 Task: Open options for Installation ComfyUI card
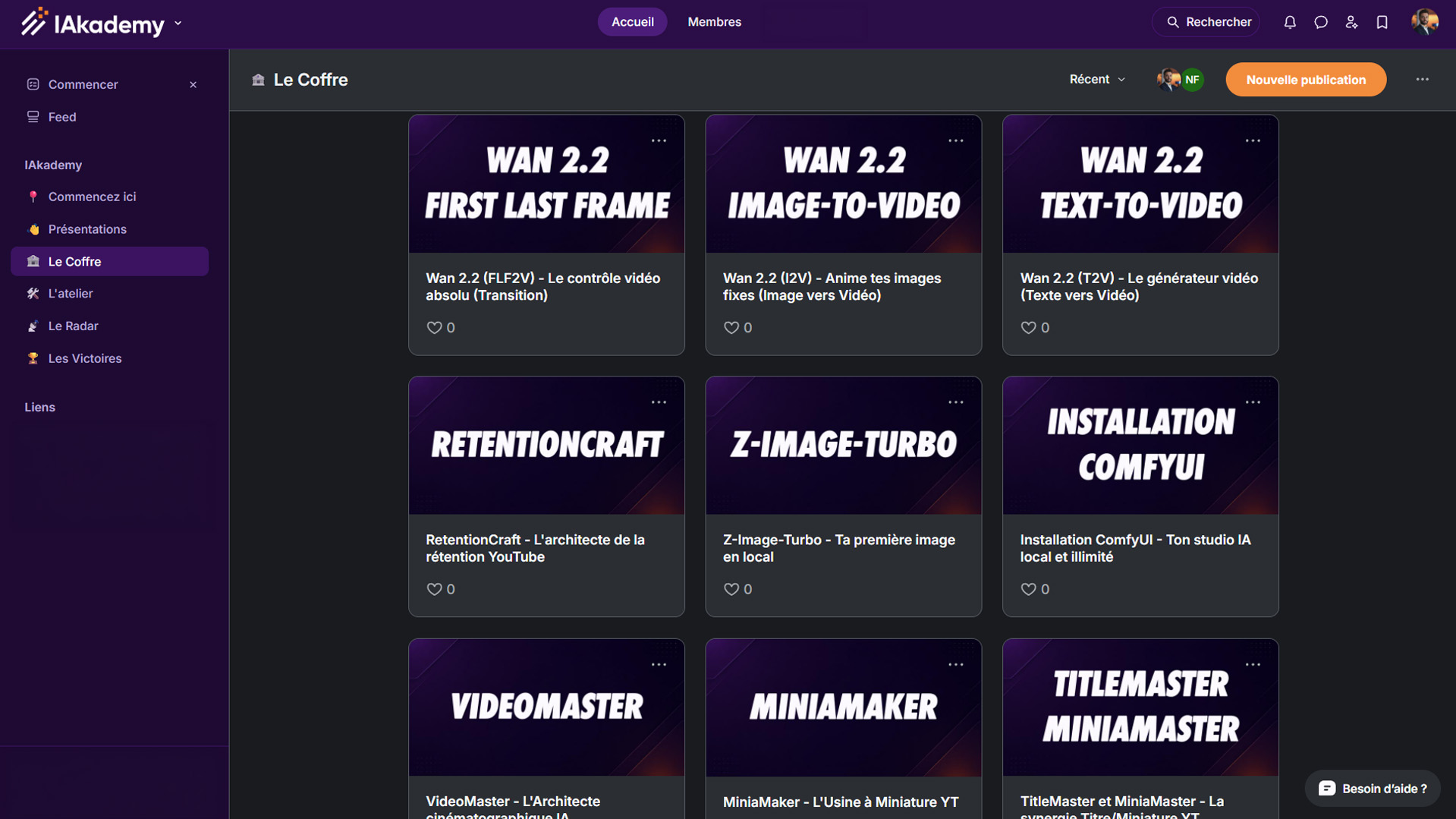1253,402
